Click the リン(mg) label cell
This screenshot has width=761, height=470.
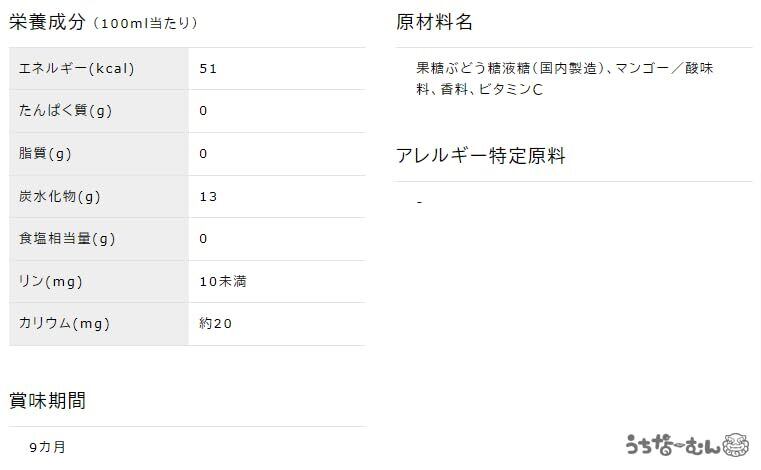(51, 281)
